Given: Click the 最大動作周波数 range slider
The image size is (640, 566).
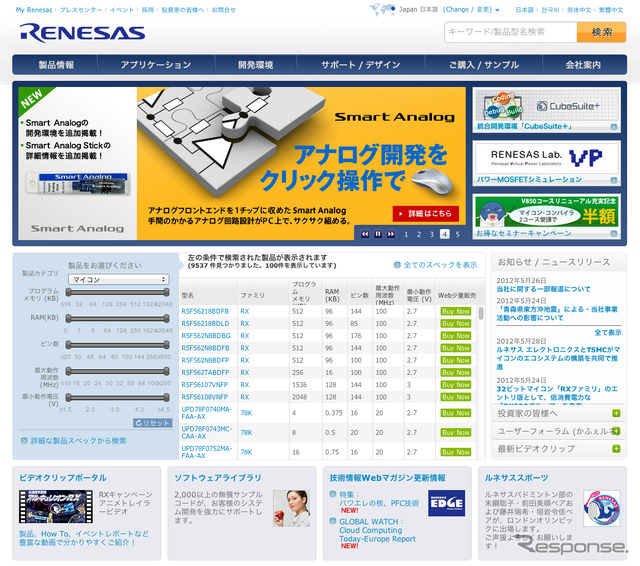Looking at the screenshot, I should 118,371.
